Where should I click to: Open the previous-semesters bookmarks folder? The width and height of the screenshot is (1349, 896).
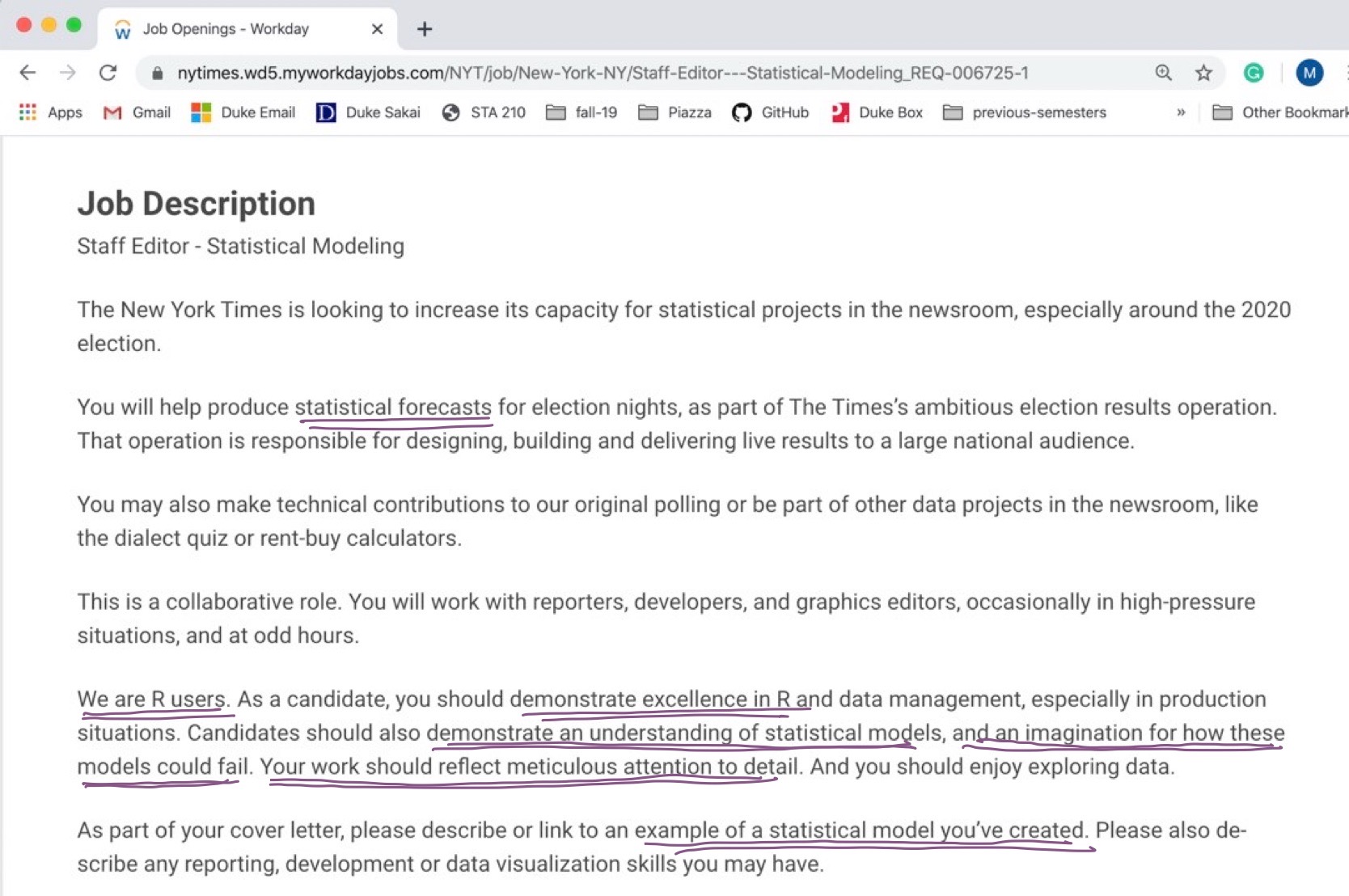pos(1025,112)
